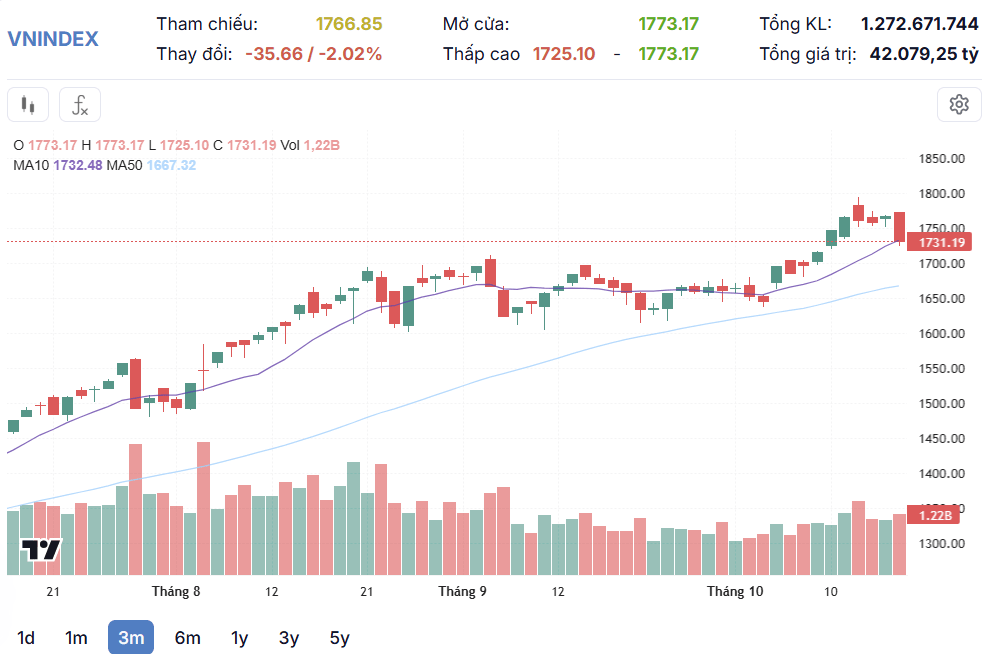989x654 pixels.
Task: Click the Tháng 8 date axis label
Action: (x=176, y=592)
